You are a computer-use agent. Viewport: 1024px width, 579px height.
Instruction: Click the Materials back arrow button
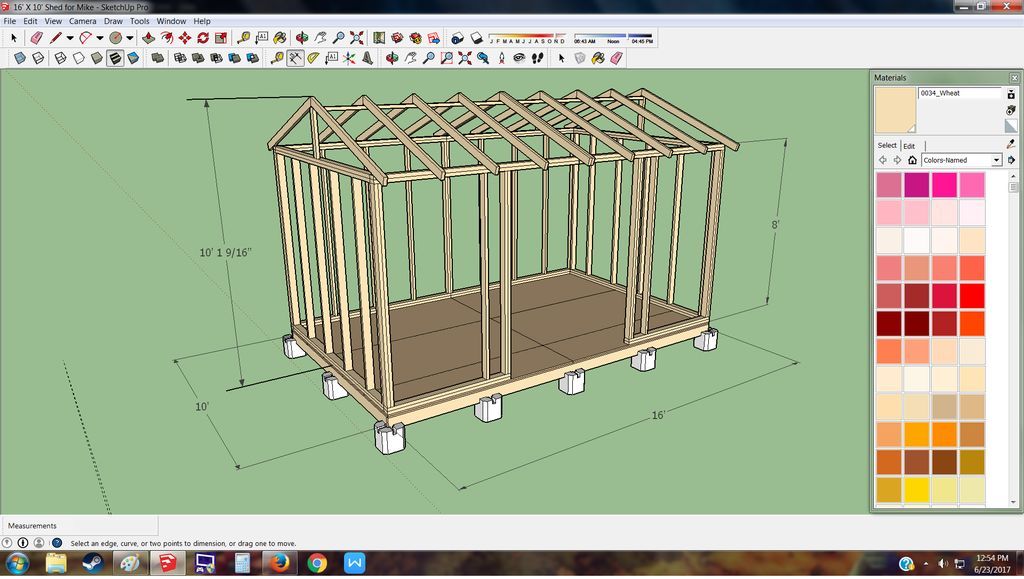[x=883, y=160]
